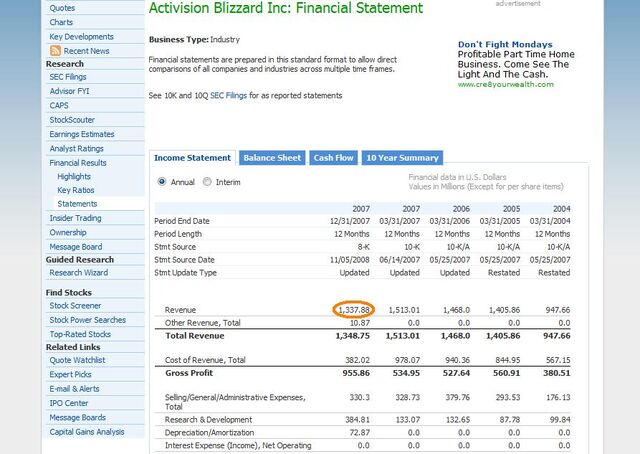Open the 10 Year Summary tab
640x454 pixels.
[402, 158]
